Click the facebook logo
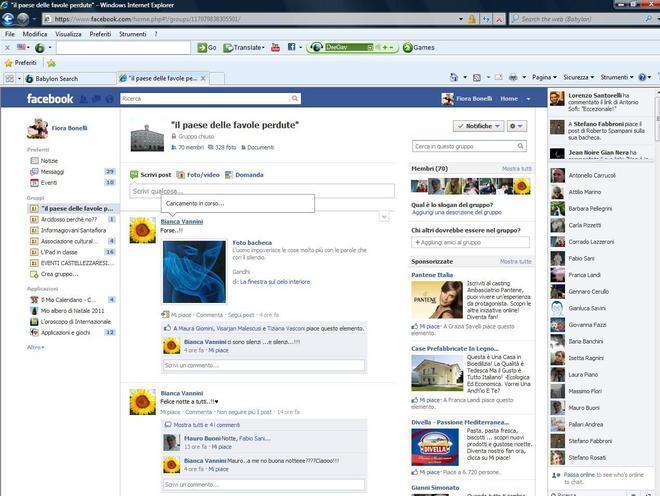The width and height of the screenshot is (660, 496). tap(50, 99)
